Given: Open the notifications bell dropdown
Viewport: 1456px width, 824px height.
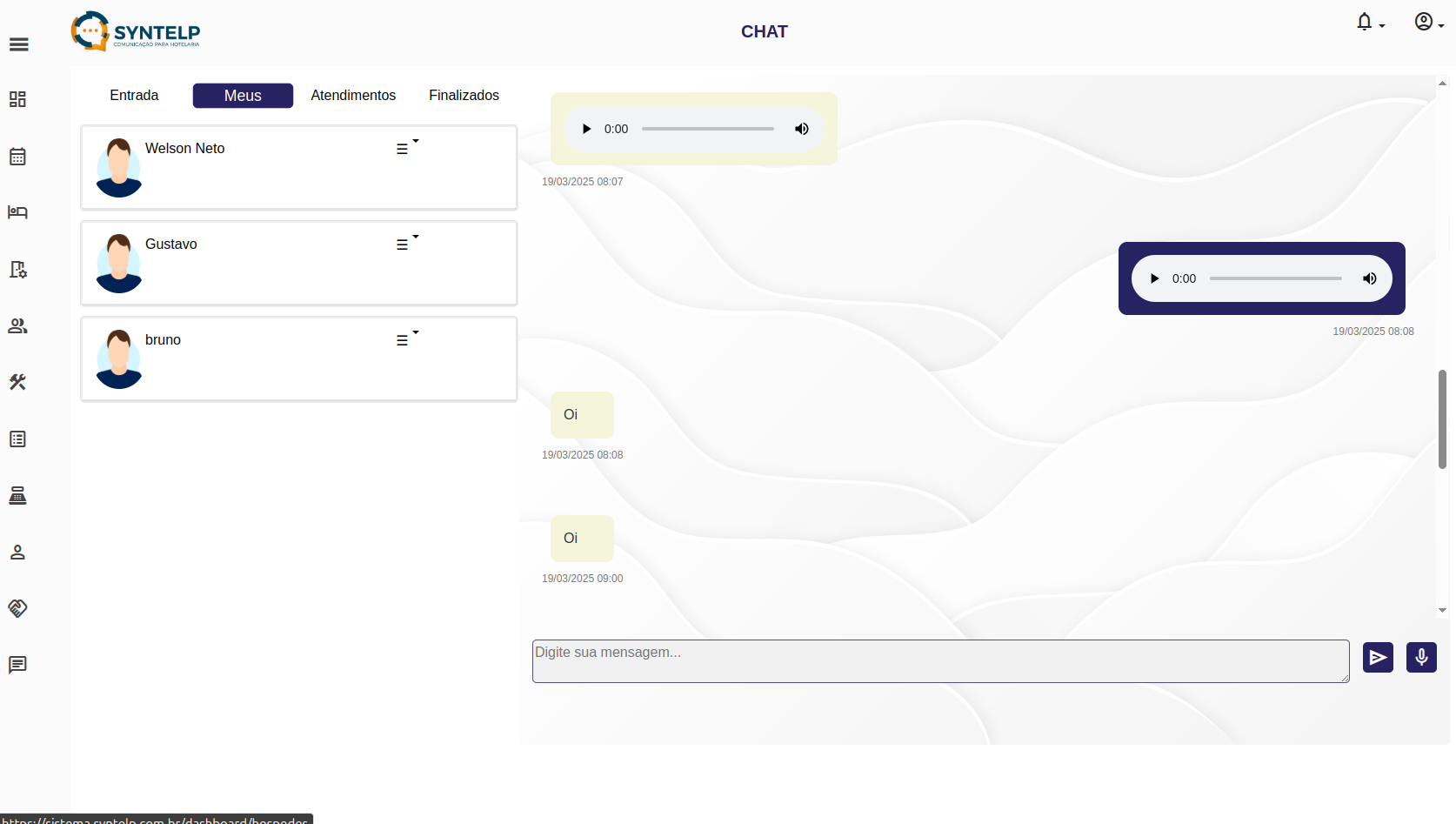Looking at the screenshot, I should click(1369, 23).
